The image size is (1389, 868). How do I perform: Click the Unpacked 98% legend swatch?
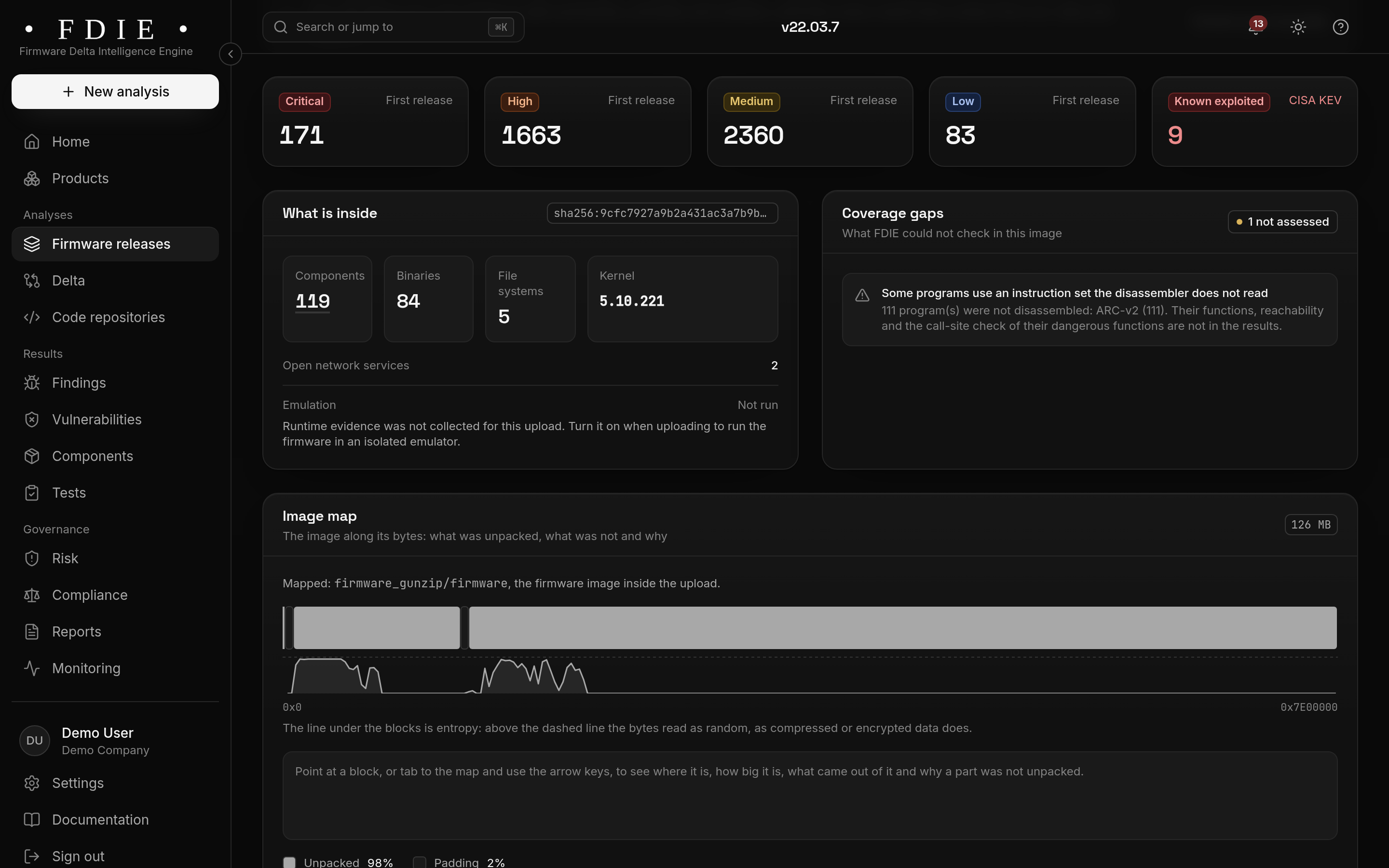[x=289, y=862]
